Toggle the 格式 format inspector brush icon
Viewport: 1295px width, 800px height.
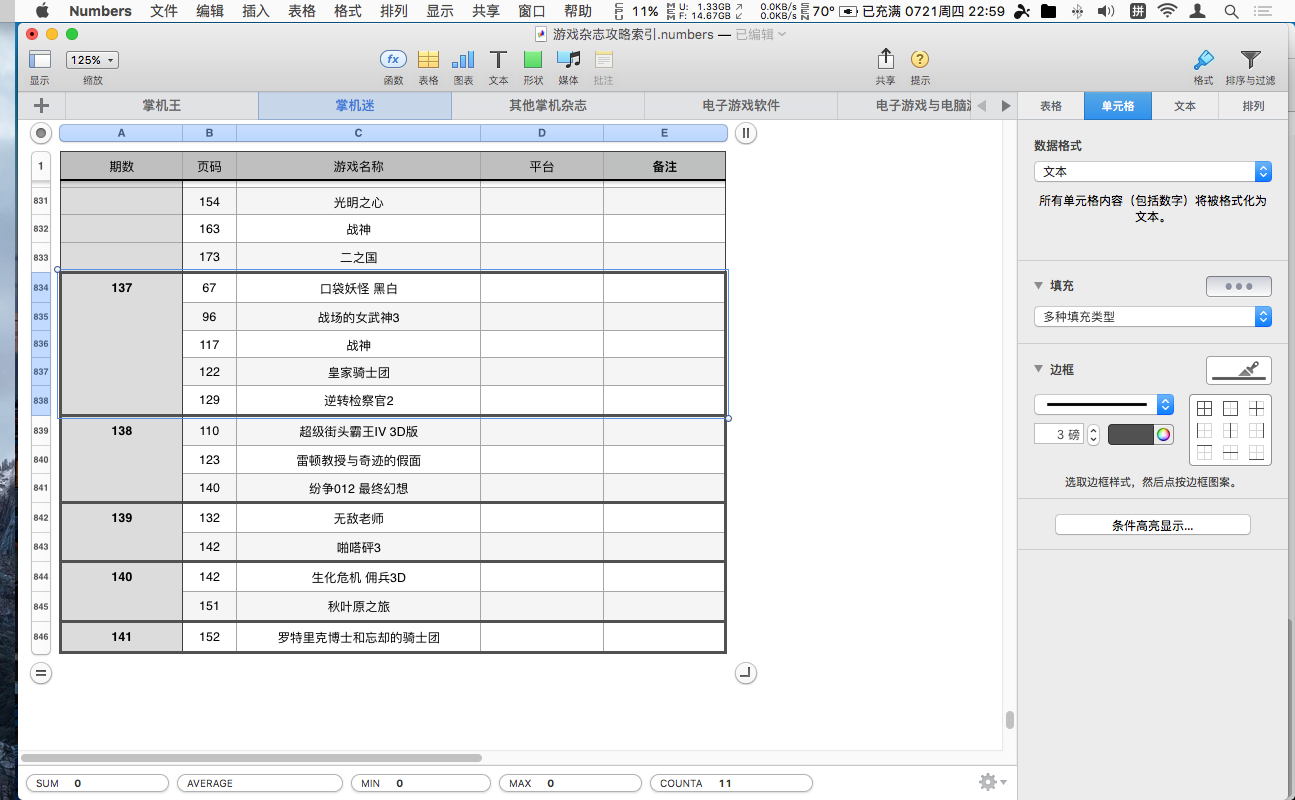(x=1203, y=59)
